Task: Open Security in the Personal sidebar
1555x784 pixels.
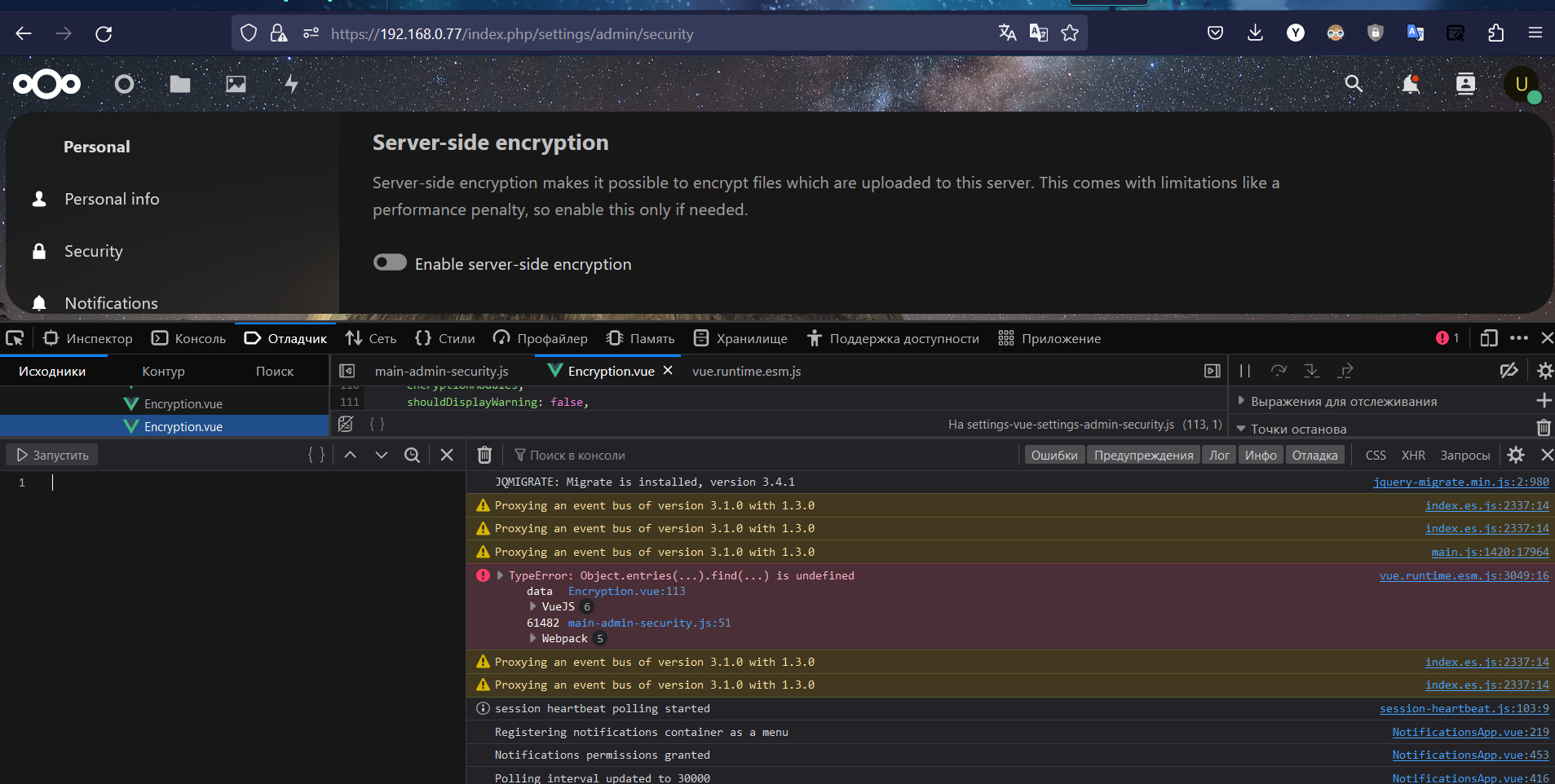Action: point(93,251)
